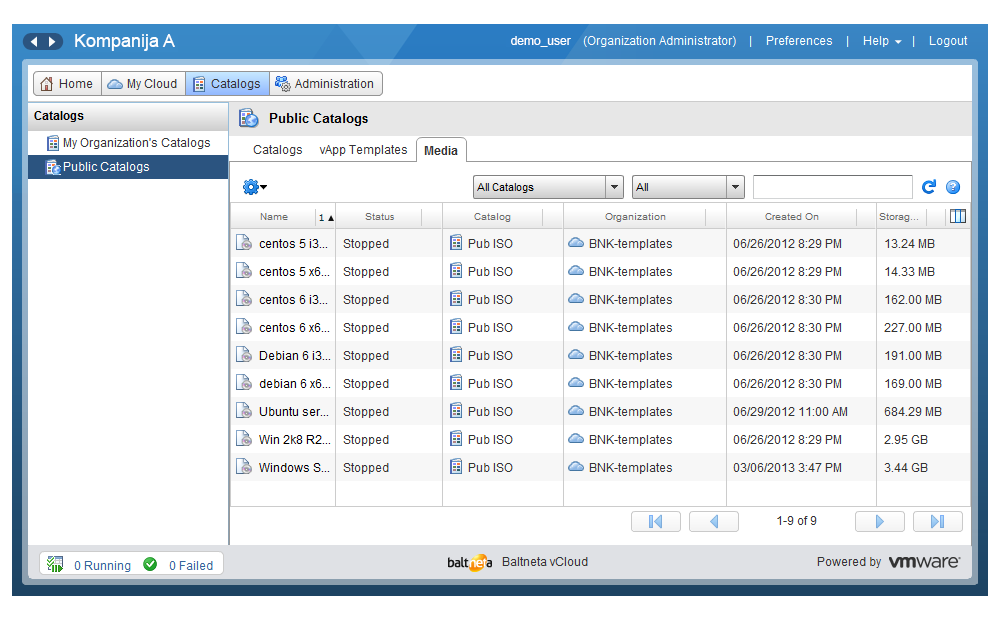Click the previous page arrow
Image resolution: width=1000 pixels, height=620 pixels.
click(x=714, y=521)
